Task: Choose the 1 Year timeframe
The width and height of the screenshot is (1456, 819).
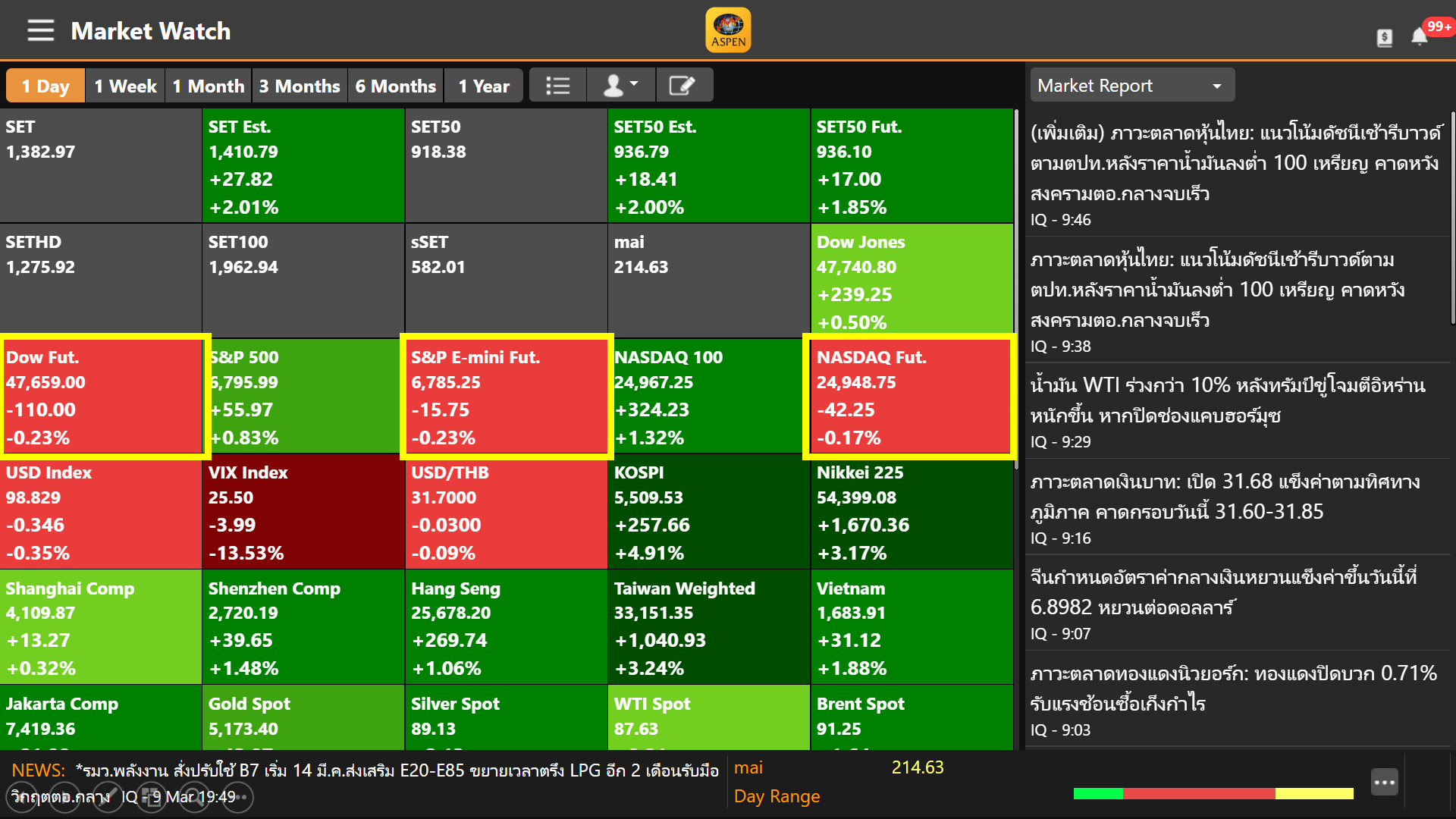Action: pyautogui.click(x=484, y=86)
